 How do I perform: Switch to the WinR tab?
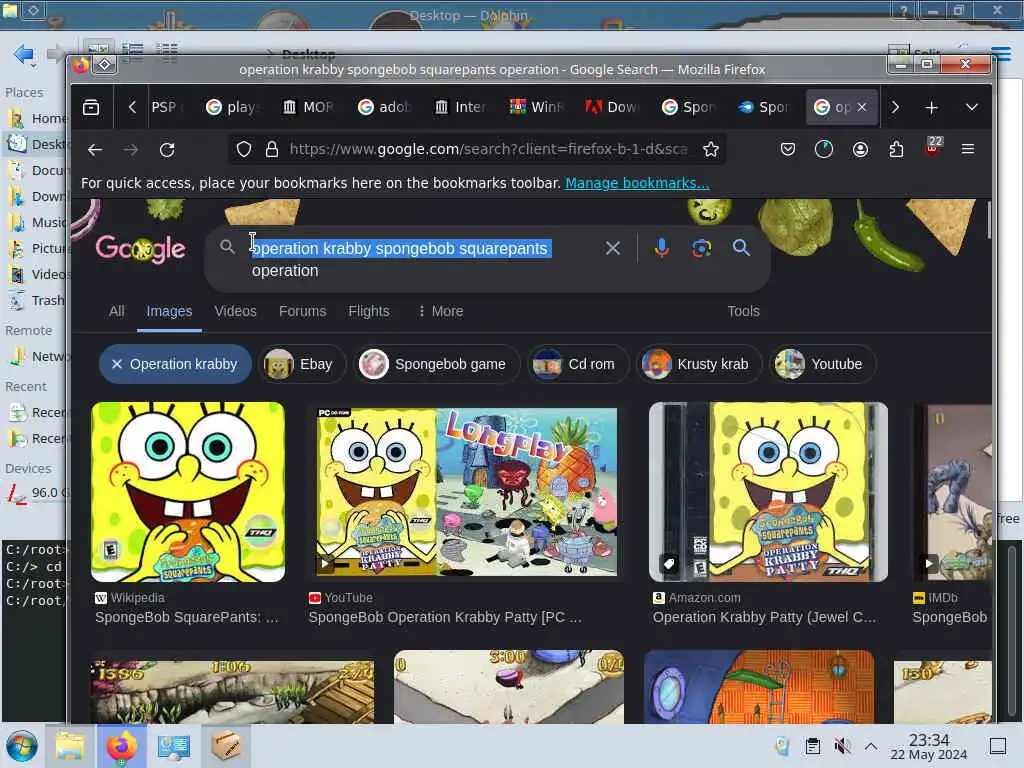(x=536, y=107)
